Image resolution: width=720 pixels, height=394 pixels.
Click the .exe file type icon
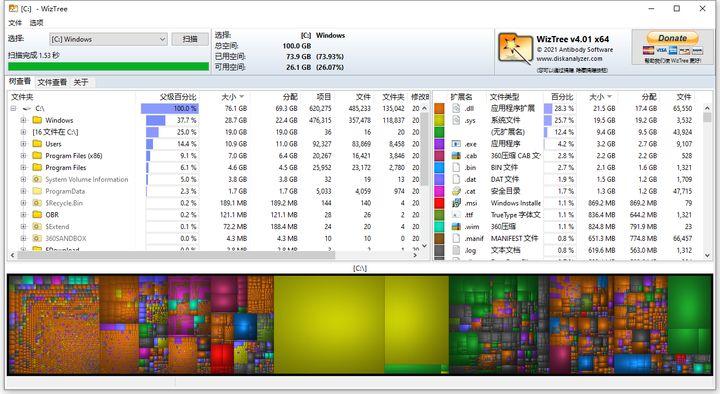pyautogui.click(x=456, y=144)
